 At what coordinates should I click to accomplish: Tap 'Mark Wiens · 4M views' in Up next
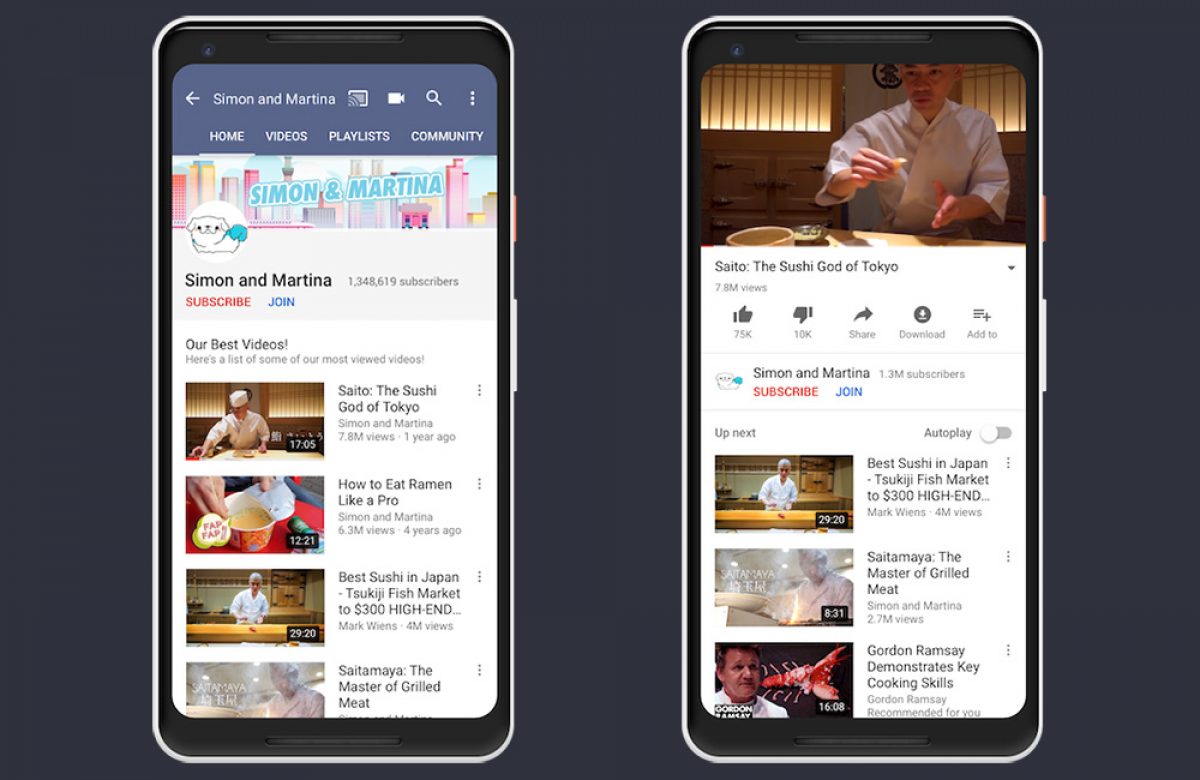coord(924,512)
